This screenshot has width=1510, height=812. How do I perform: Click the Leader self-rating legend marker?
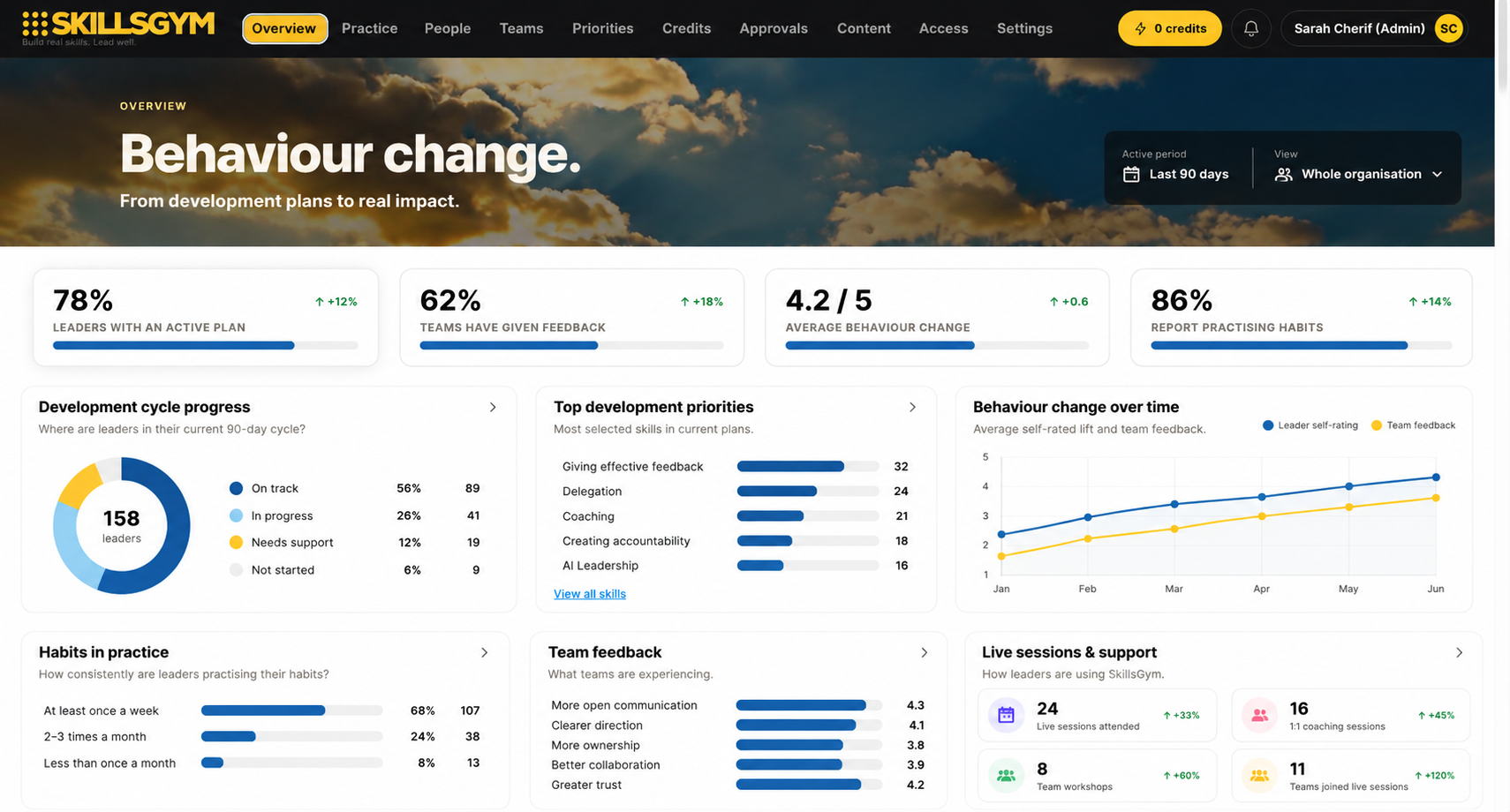tap(1268, 425)
